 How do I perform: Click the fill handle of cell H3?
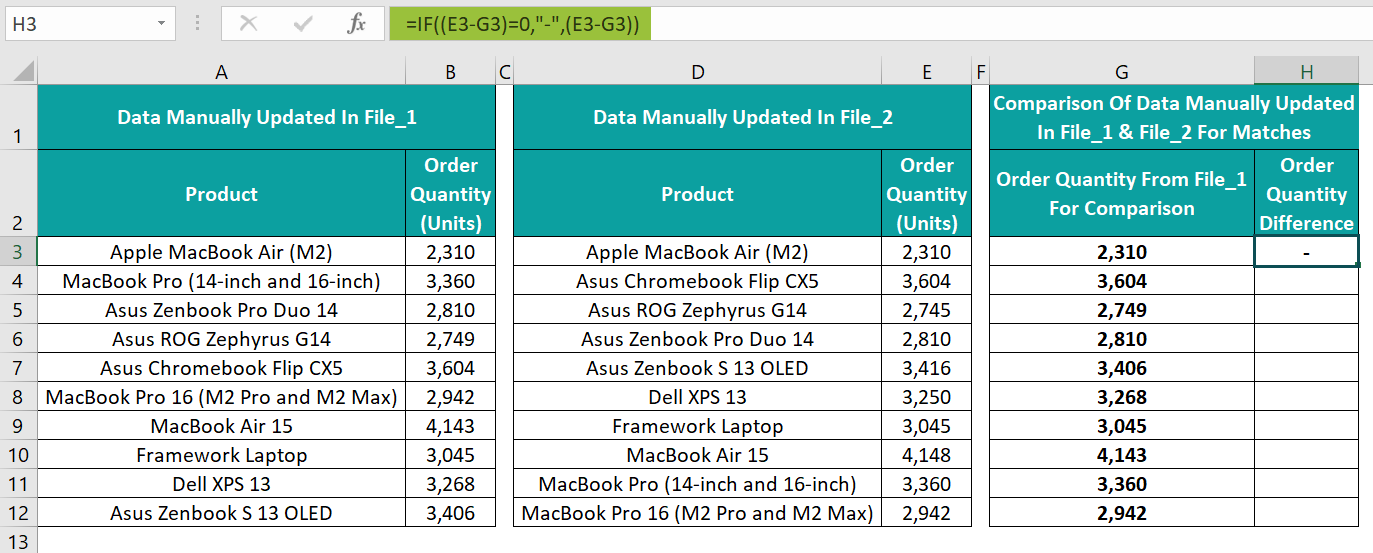(1358, 265)
